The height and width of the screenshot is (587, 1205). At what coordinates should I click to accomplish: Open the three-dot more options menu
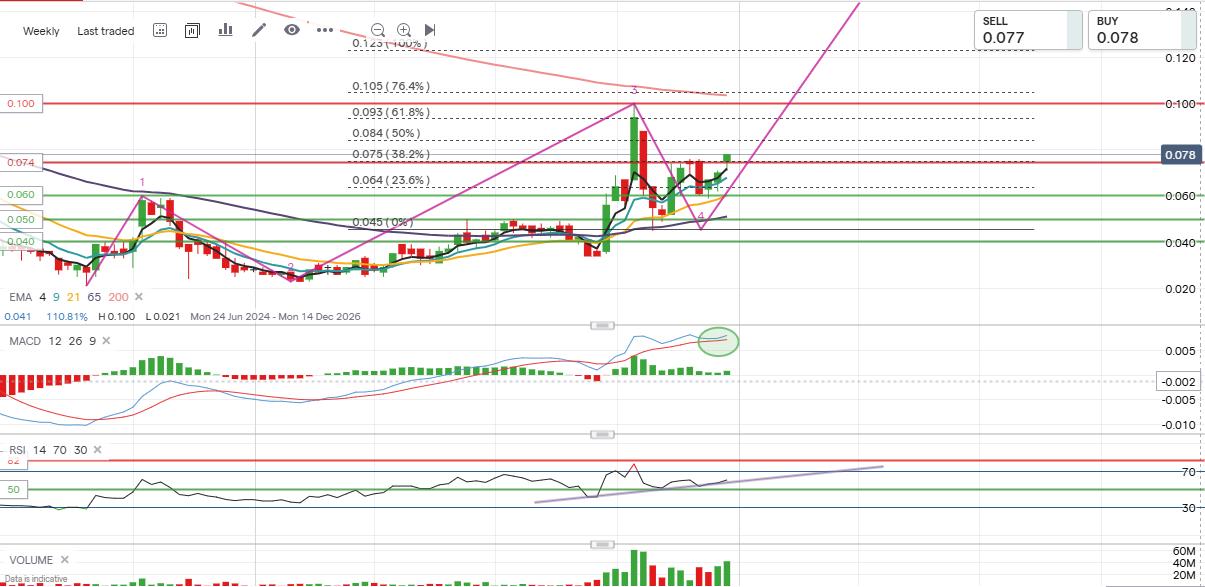pos(325,30)
